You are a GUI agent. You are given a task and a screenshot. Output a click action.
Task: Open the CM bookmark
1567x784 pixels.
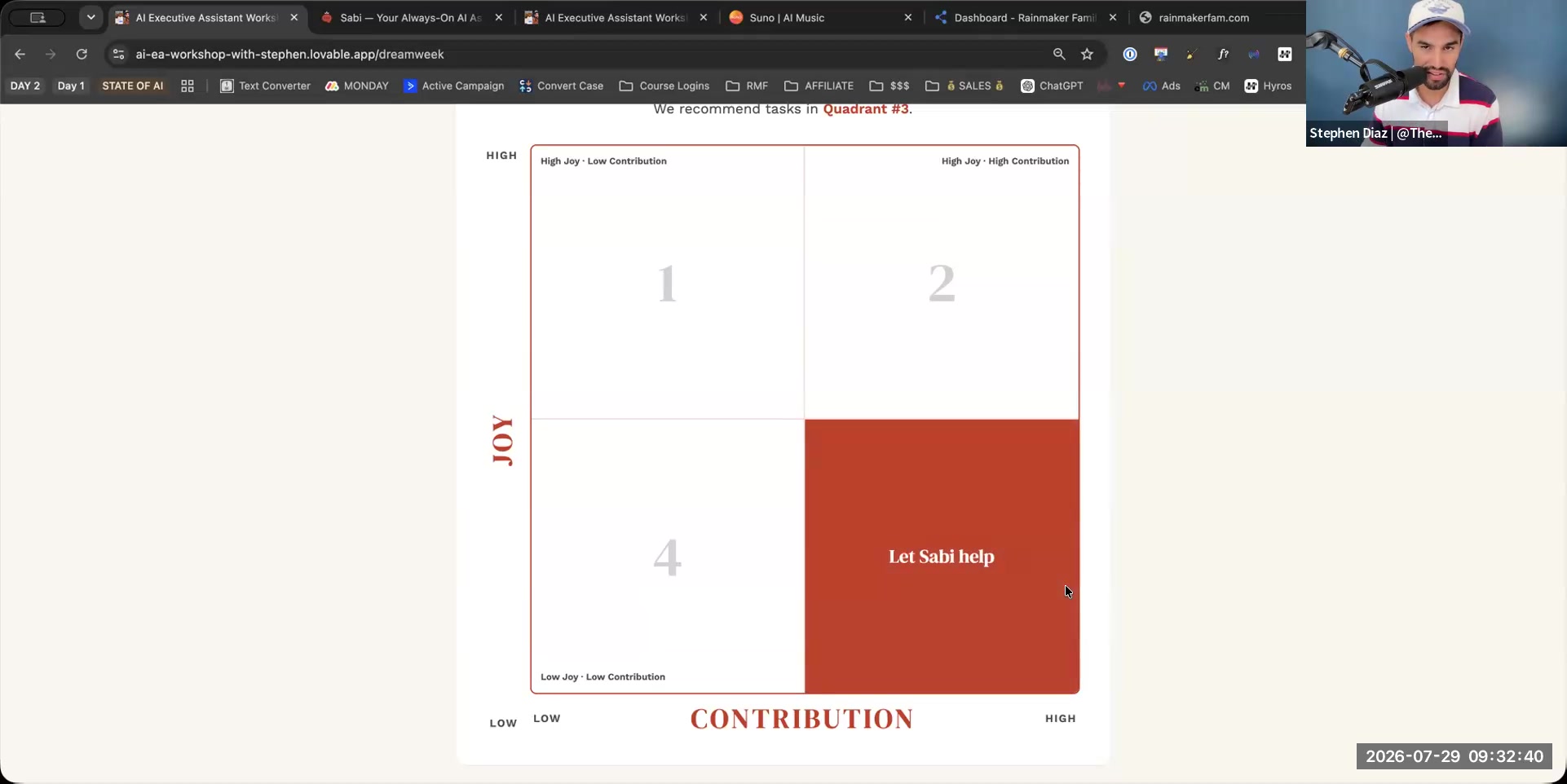1212,86
